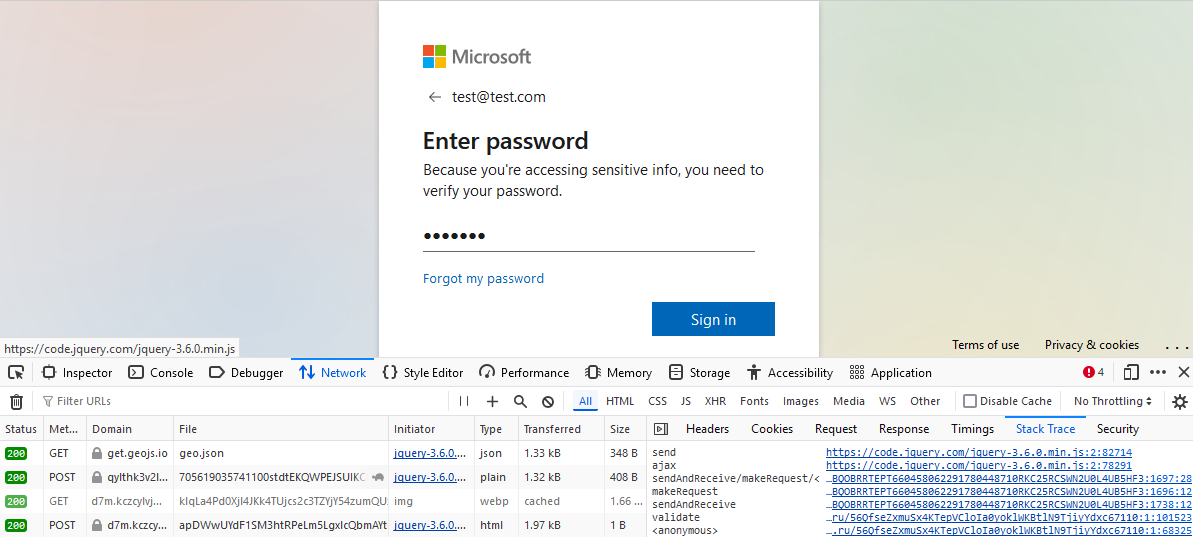
Task: Filter requests by JS
Action: coord(686,401)
